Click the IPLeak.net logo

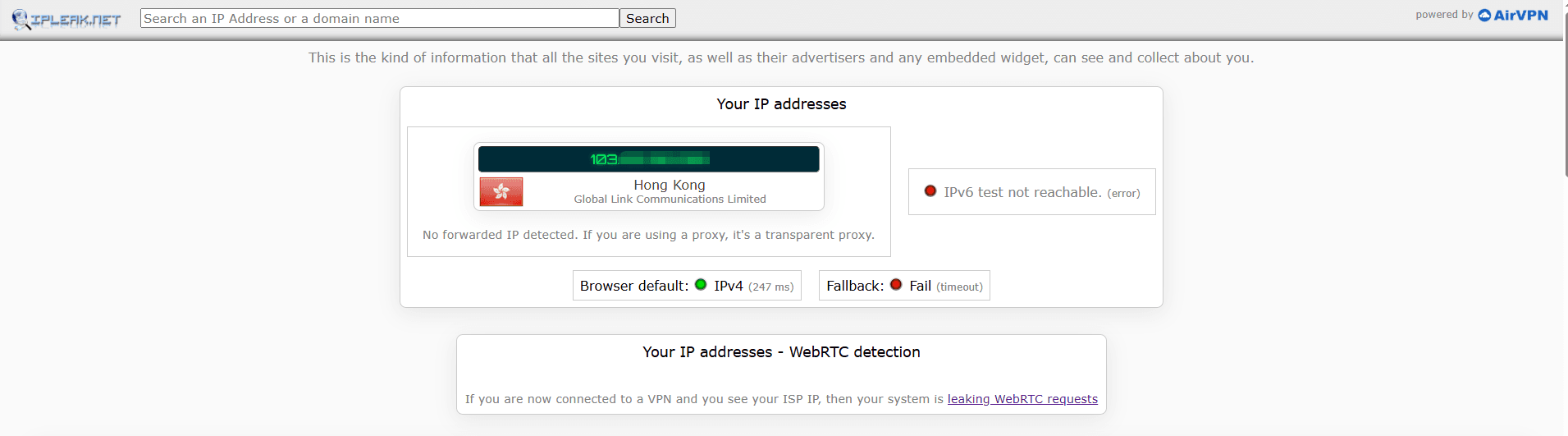66,20
